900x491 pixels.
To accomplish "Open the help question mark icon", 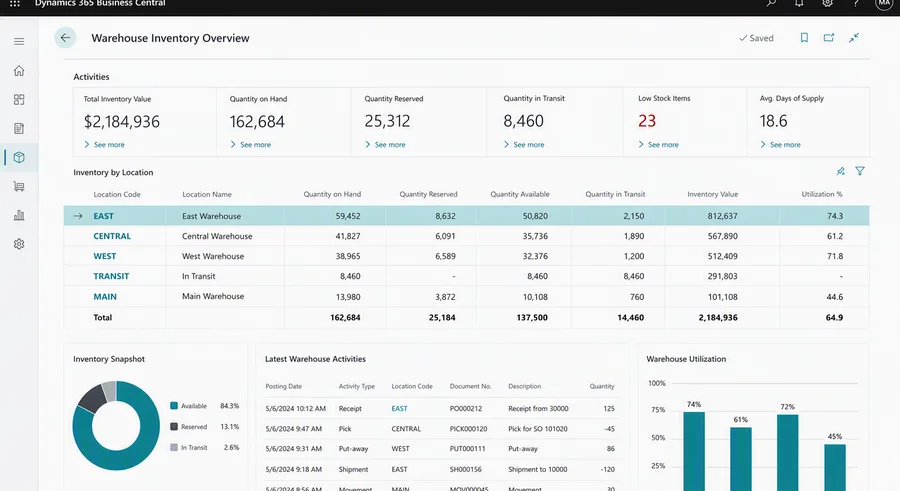I will coord(855,3).
